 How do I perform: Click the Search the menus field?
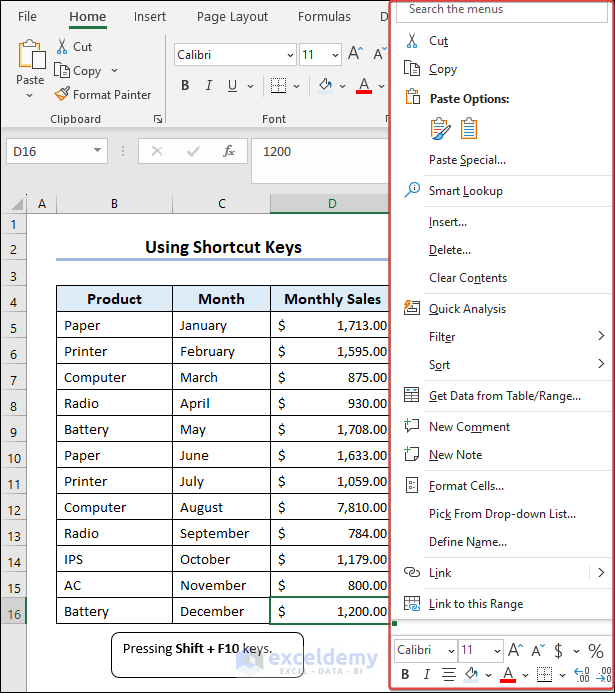502,11
